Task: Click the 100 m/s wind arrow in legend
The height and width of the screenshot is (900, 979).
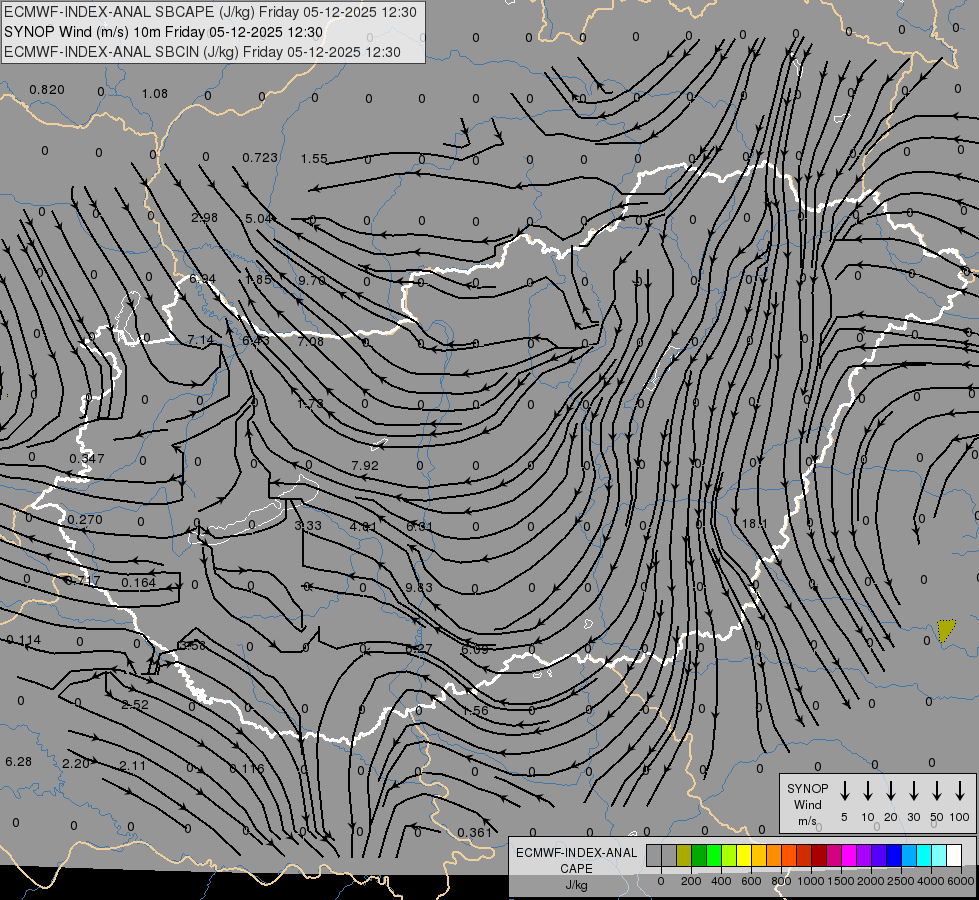Action: tap(960, 791)
